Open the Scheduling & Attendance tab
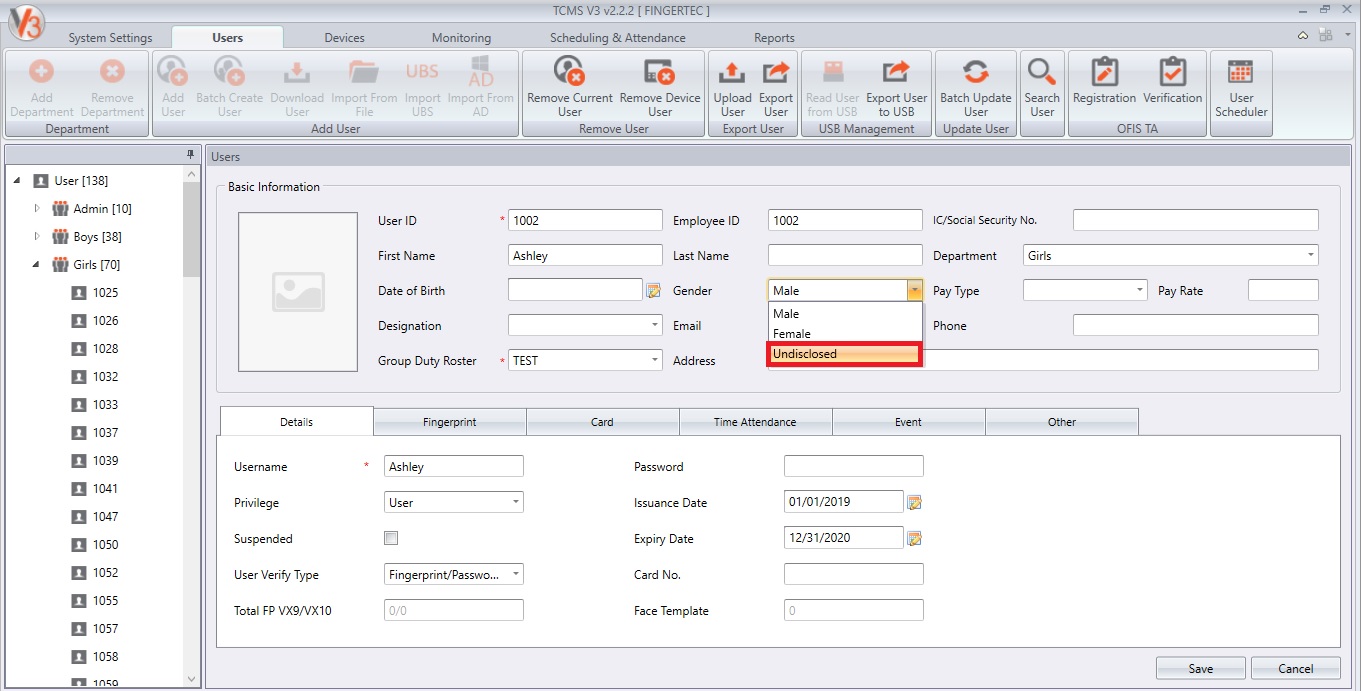The width and height of the screenshot is (1361, 691). [618, 38]
